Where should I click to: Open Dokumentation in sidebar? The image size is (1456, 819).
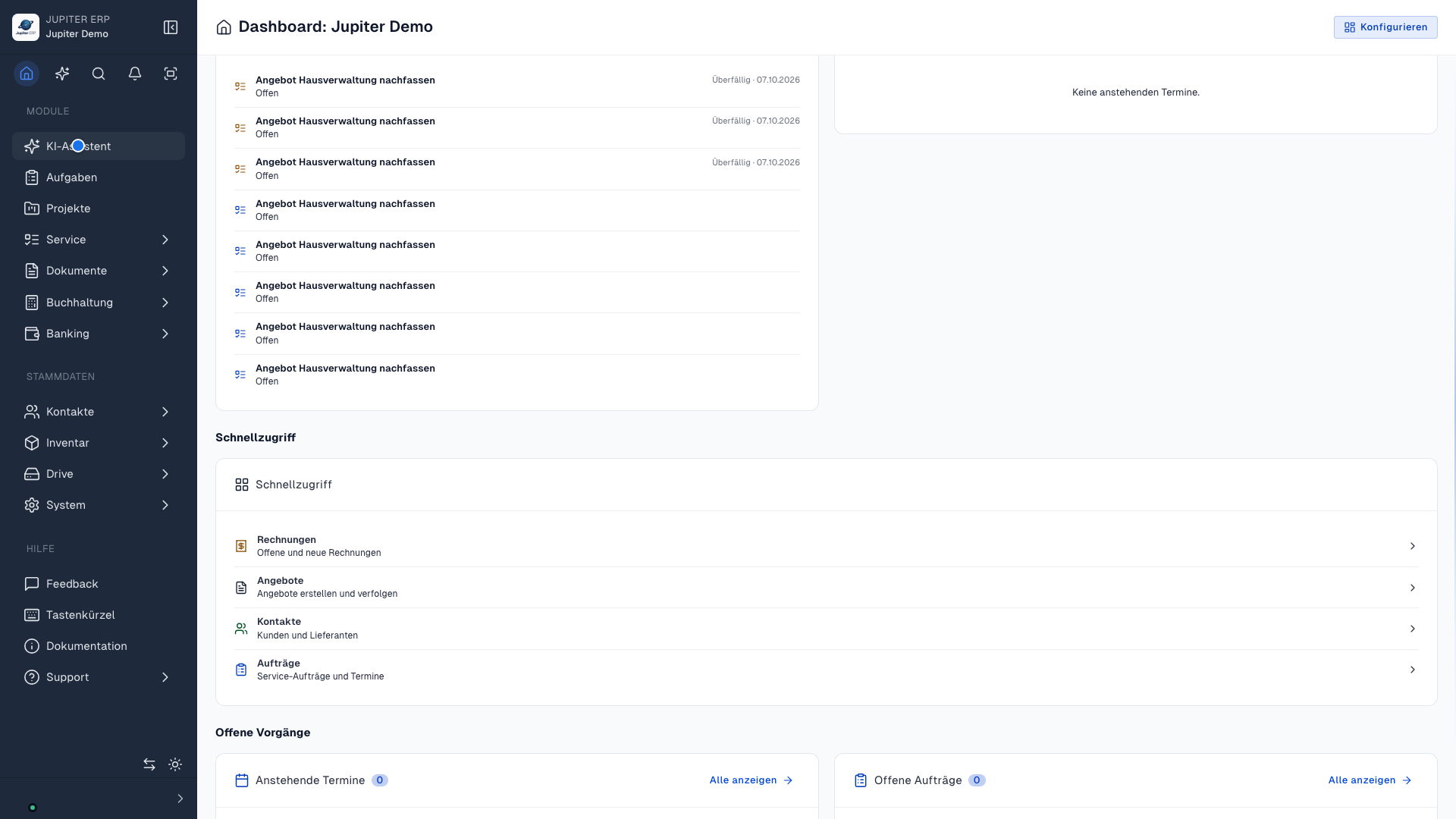pos(99,646)
